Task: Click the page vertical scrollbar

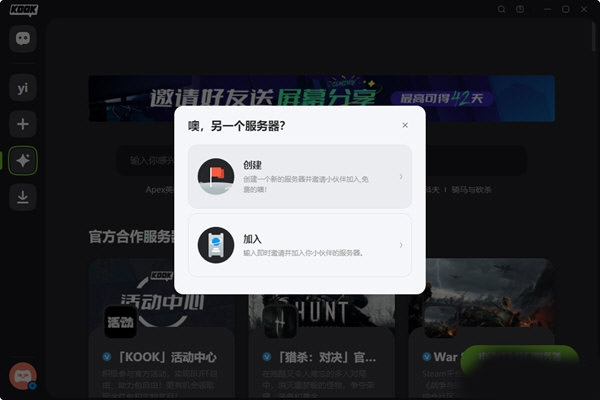Action: (593, 38)
